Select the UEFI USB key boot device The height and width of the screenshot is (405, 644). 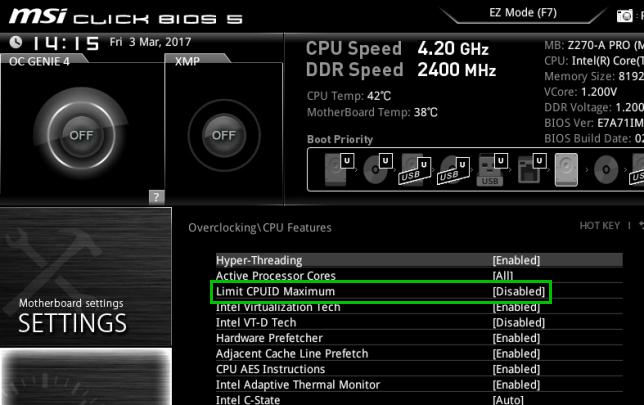point(492,170)
